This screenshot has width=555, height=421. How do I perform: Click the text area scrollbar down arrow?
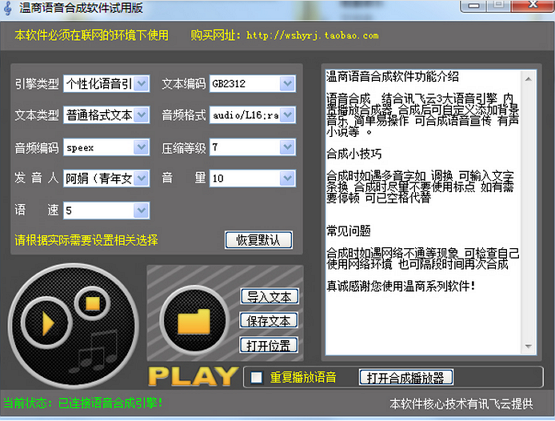point(528,346)
